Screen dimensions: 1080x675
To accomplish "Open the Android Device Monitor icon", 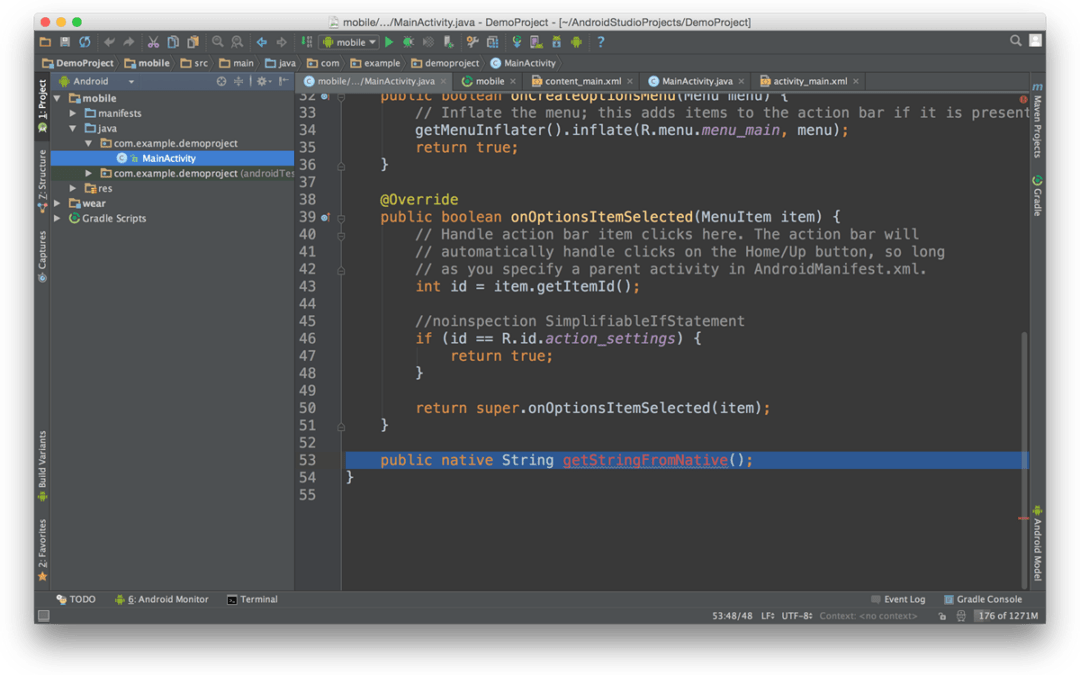I will click(x=577, y=42).
